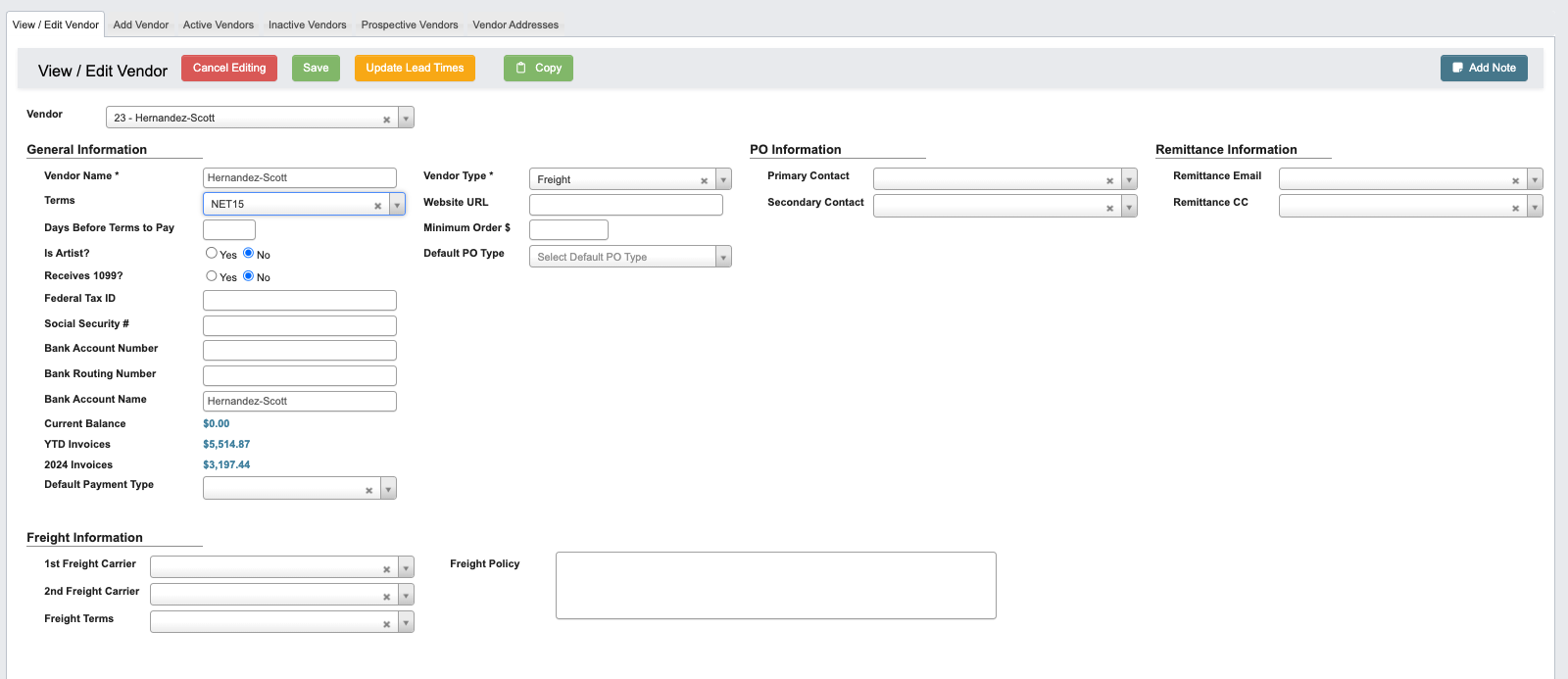1568x679 pixels.
Task: Clear the Vendor selection with x icon
Action: pyautogui.click(x=386, y=120)
